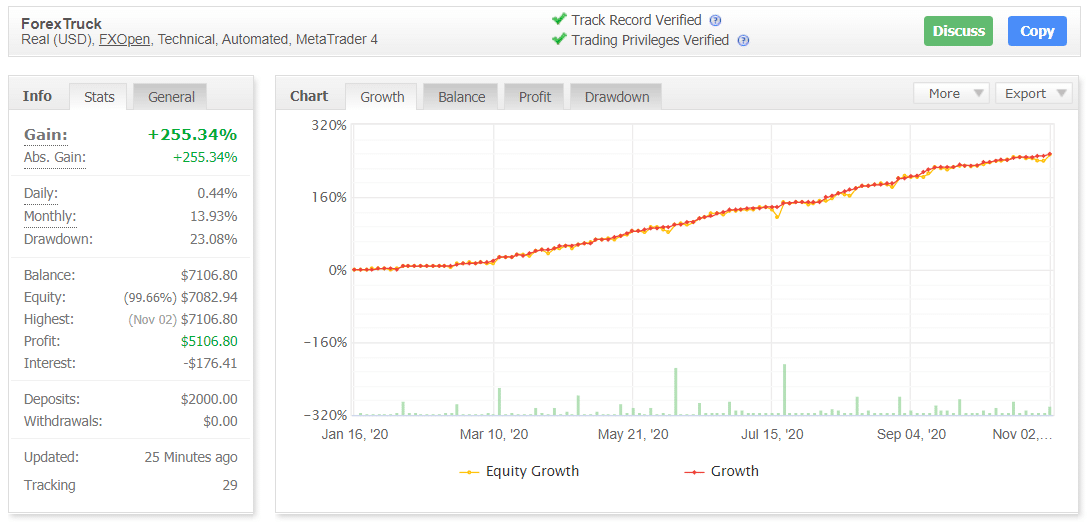The height and width of the screenshot is (525, 1089).
Task: Click the Chart panel heading
Action: (x=309, y=96)
